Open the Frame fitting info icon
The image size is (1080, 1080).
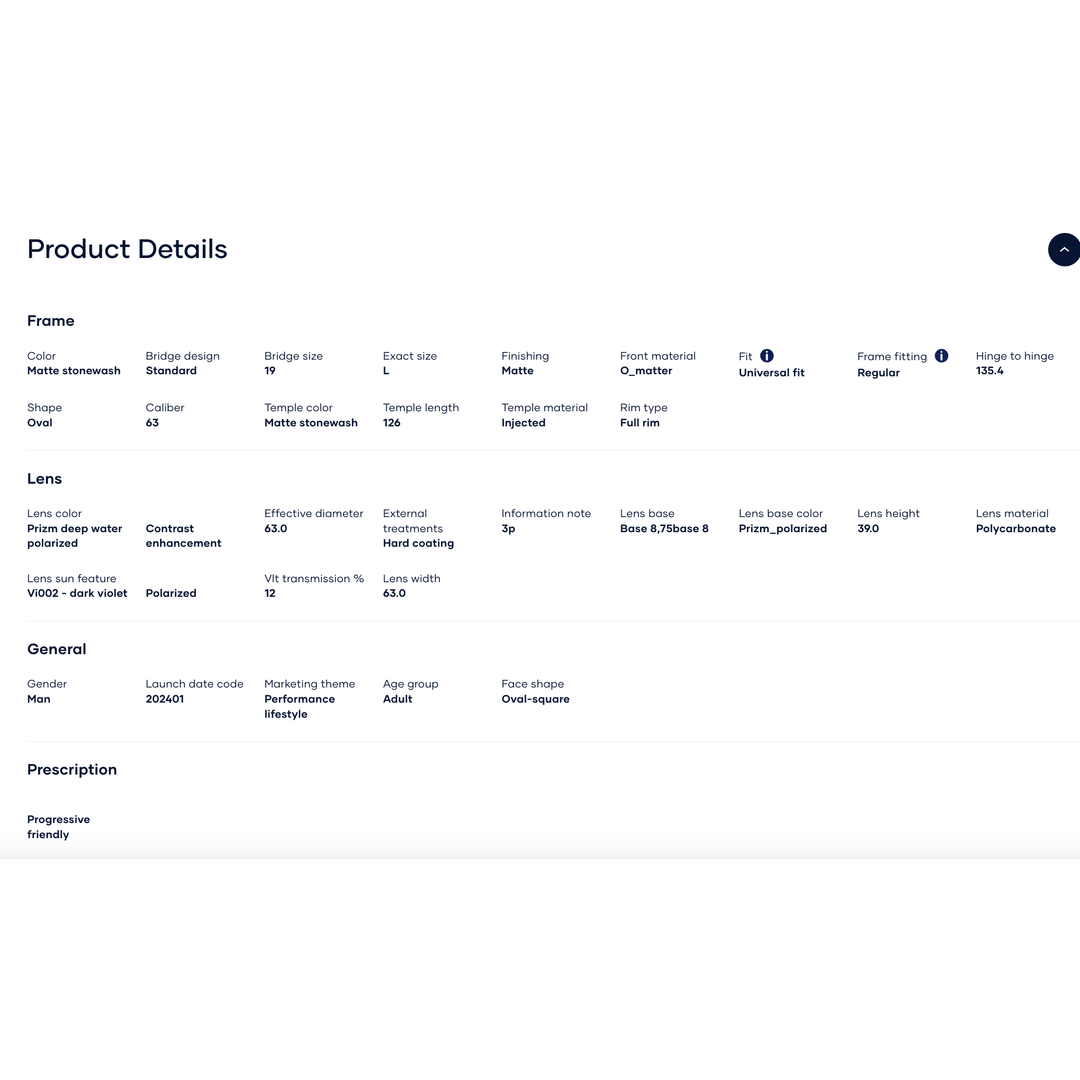pos(941,356)
